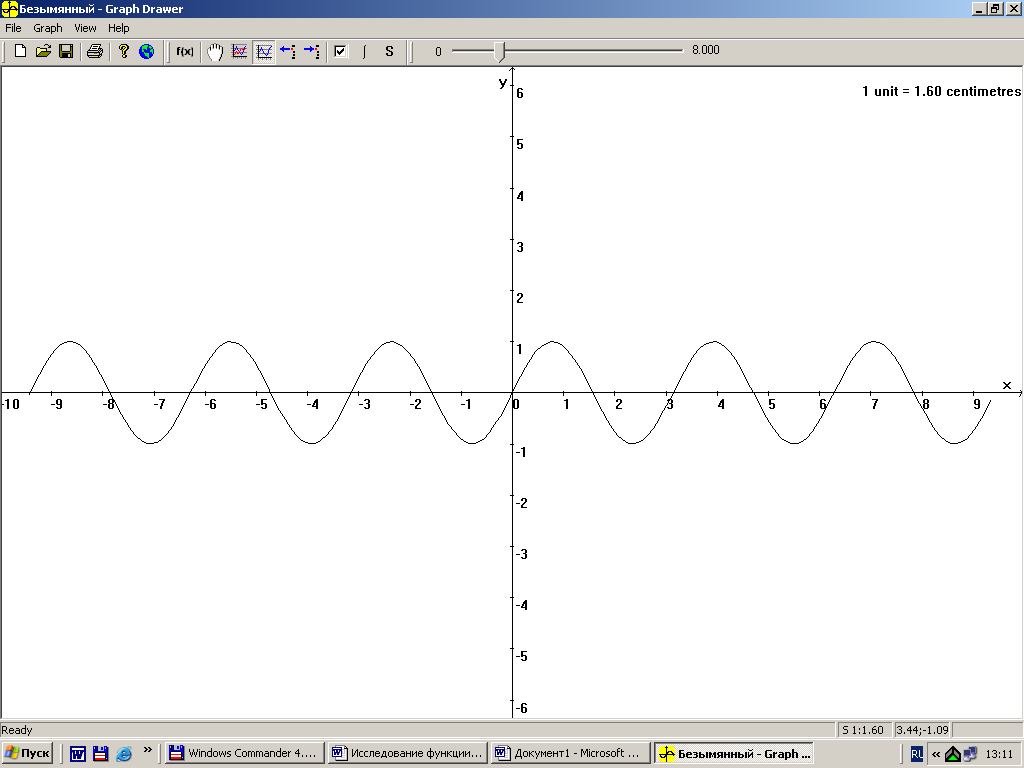Open help via the yellow question mark icon
The height and width of the screenshot is (768, 1024).
pyautogui.click(x=124, y=51)
